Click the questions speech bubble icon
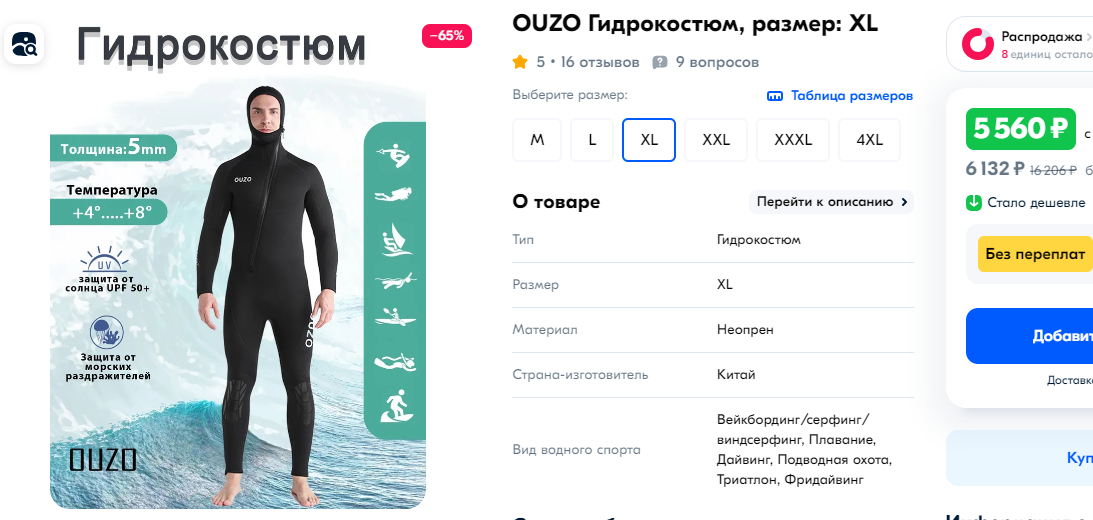The image size is (1093, 520). click(659, 63)
